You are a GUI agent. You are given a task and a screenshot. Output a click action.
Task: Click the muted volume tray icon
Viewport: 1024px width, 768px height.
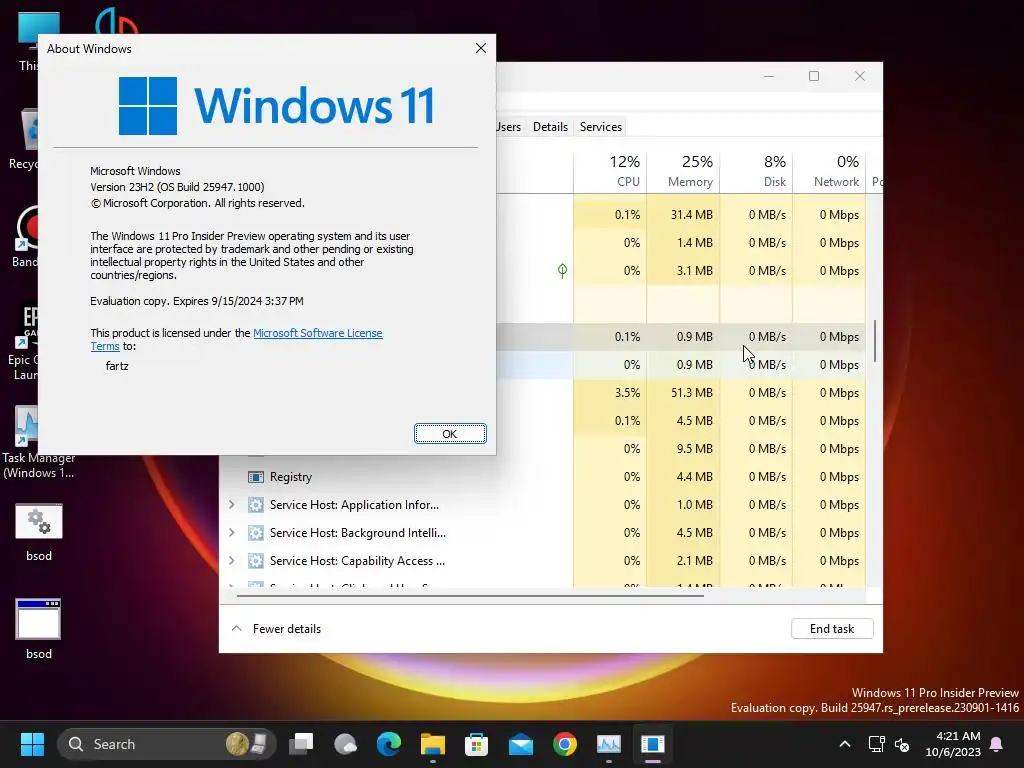tap(902, 744)
